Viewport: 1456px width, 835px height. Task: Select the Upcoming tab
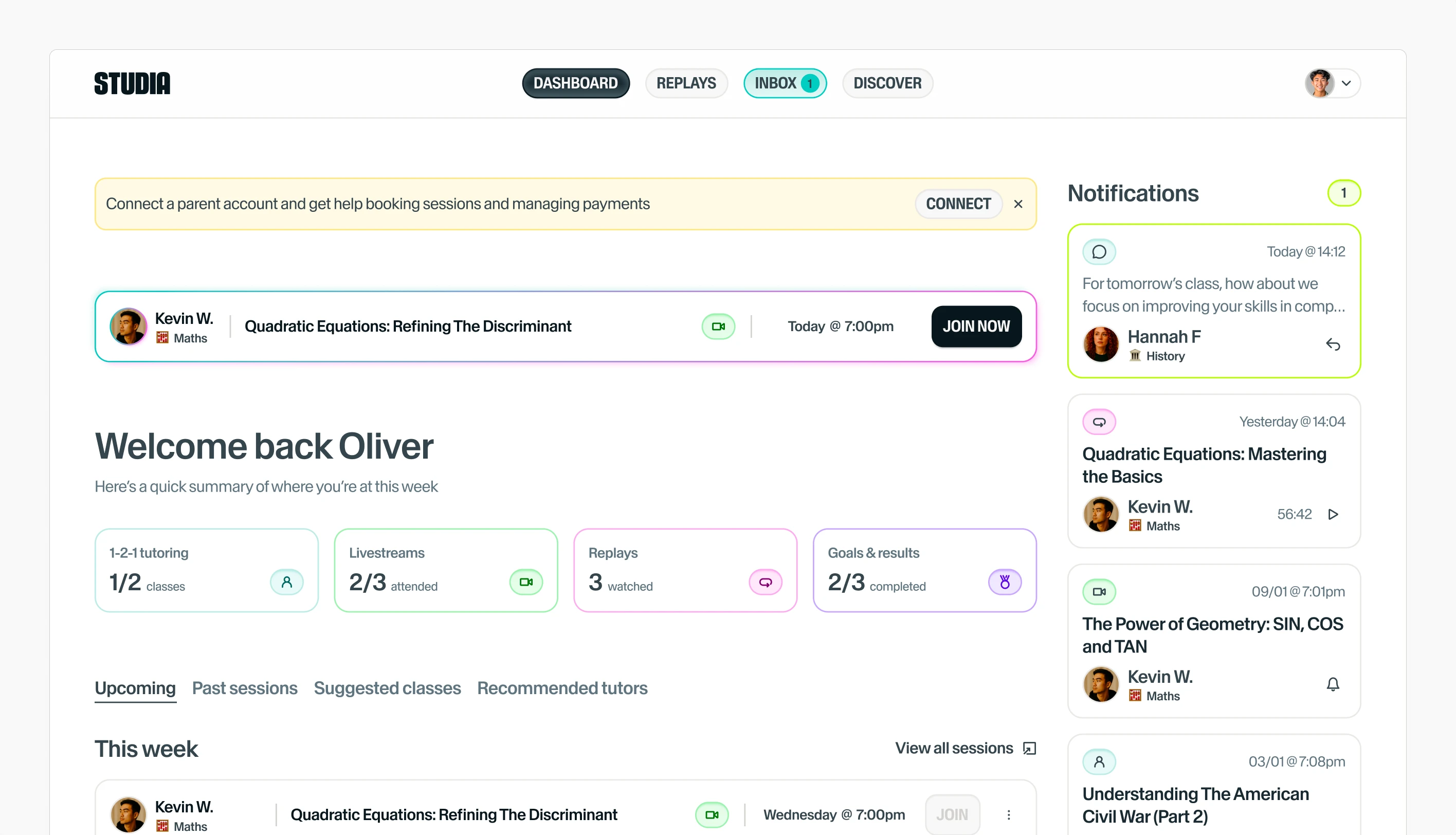point(135,688)
